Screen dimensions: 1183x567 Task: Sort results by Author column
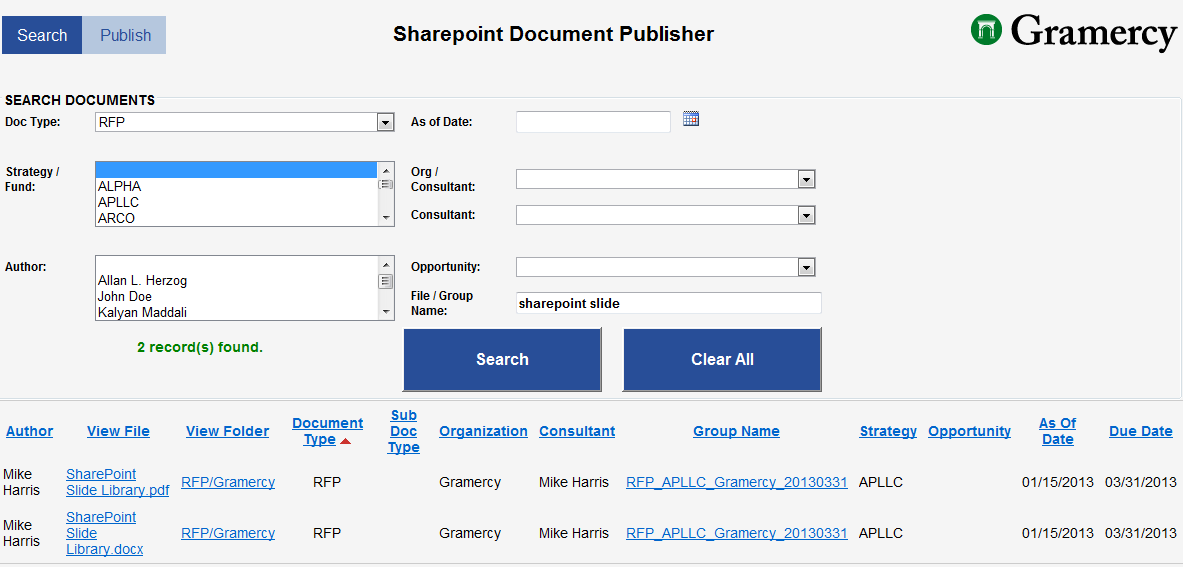click(29, 431)
